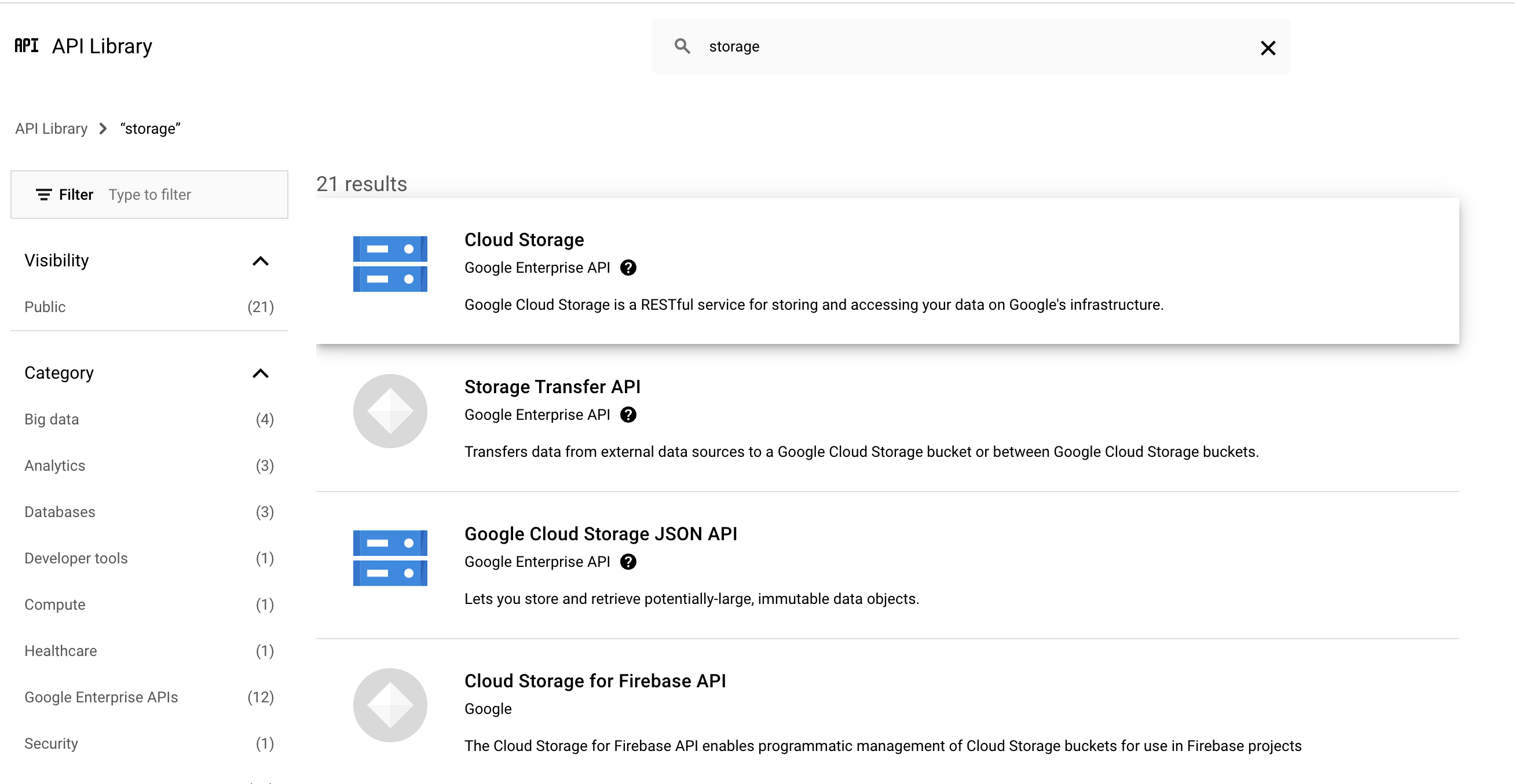Collapse the Category section
1515x784 pixels.
(261, 373)
